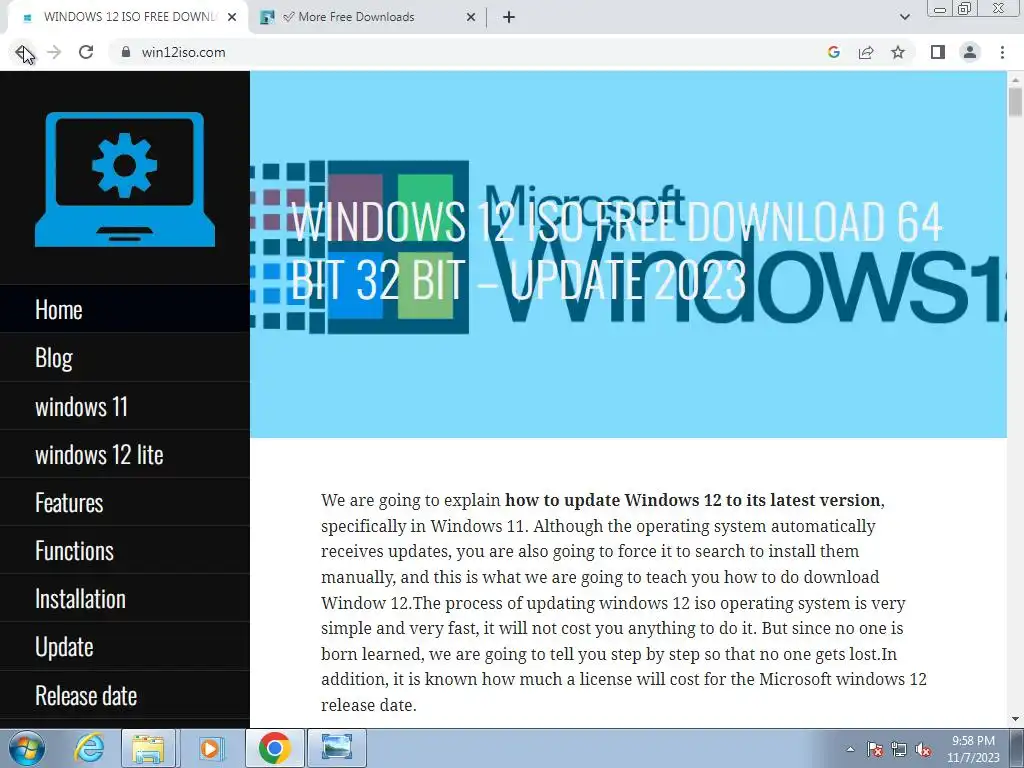Open the Update sidebar link

125,647
